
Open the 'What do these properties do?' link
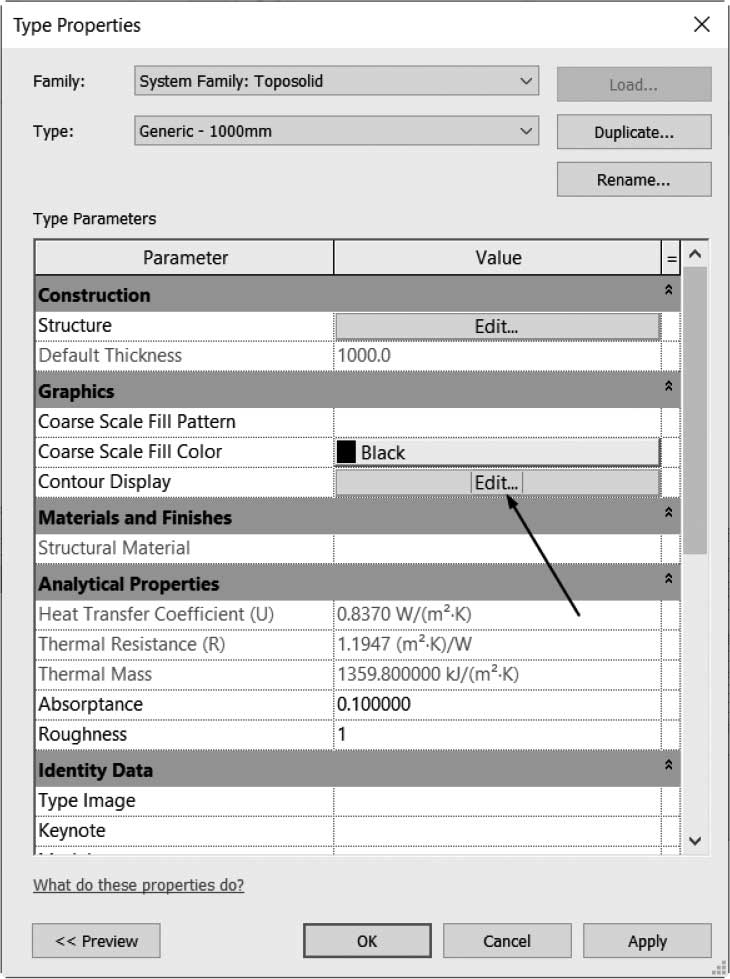pos(139,885)
